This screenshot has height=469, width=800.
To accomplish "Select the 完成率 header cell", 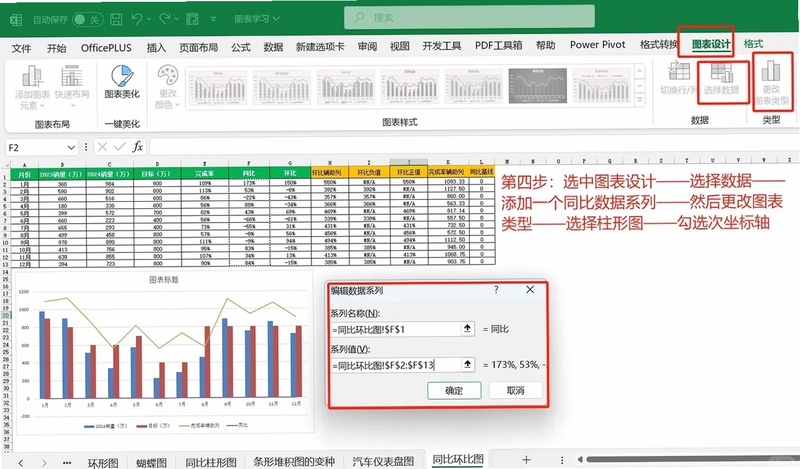I will click(205, 174).
